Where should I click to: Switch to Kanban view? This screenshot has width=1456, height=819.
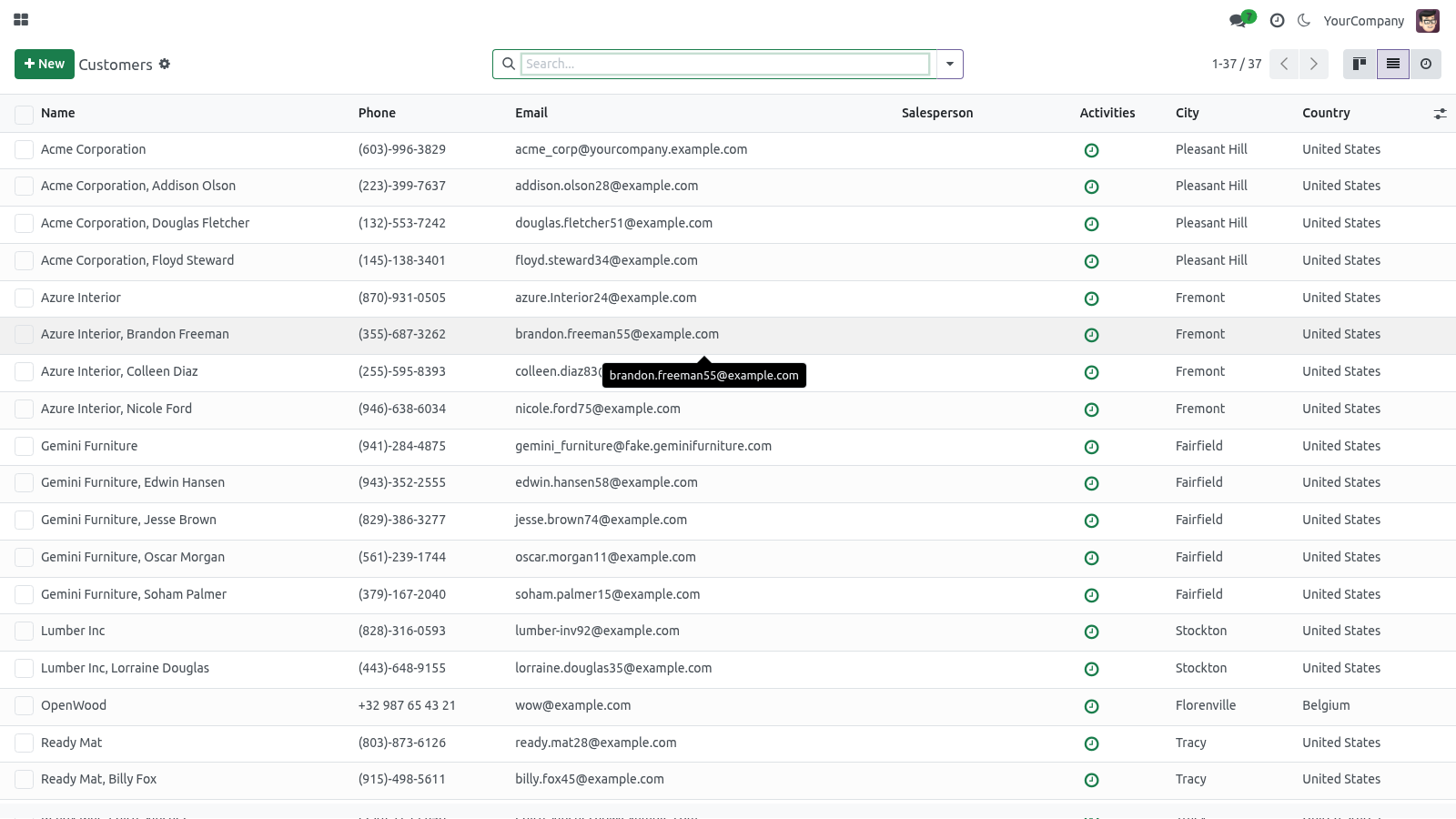(x=1360, y=64)
